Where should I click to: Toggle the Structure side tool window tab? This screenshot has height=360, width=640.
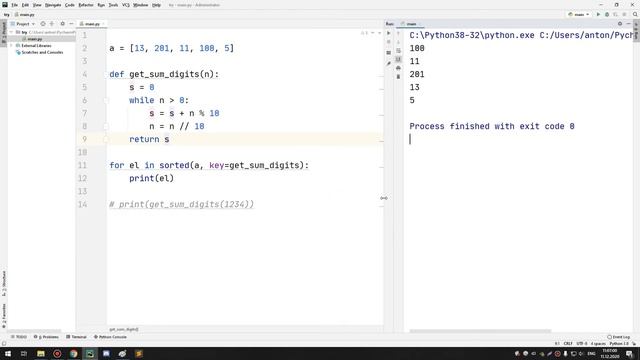click(x=4, y=283)
